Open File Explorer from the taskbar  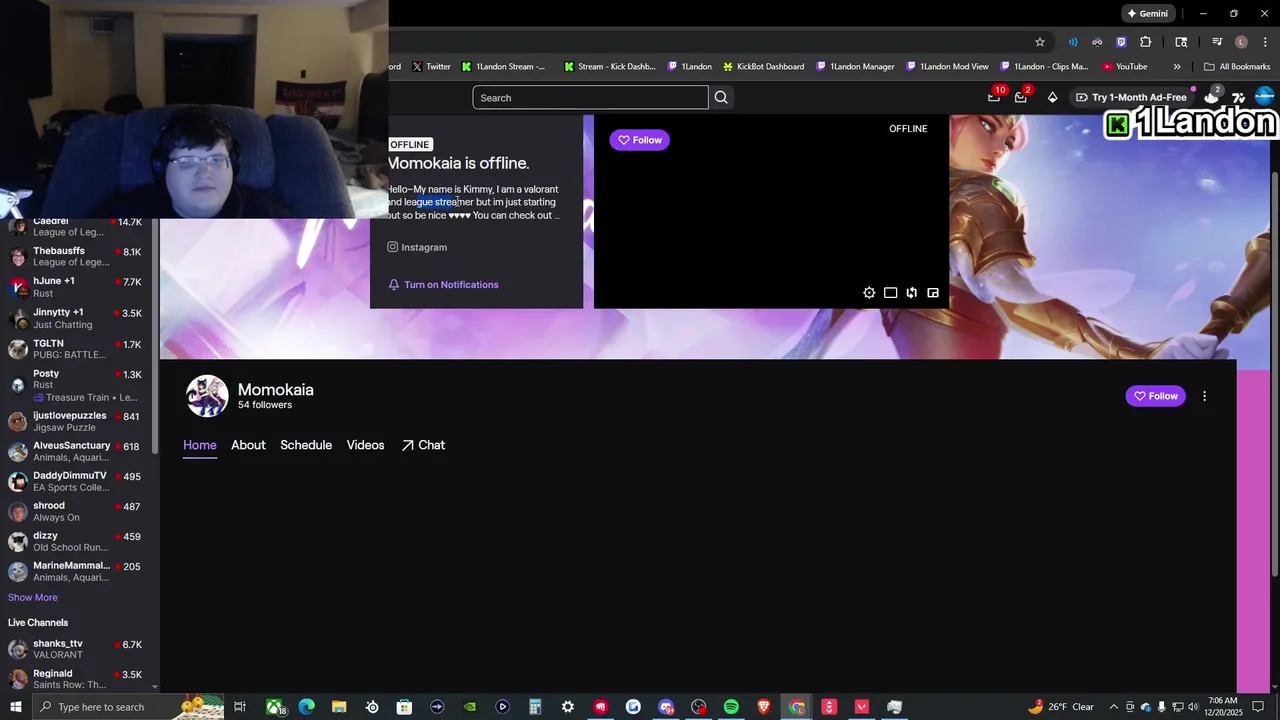point(339,707)
